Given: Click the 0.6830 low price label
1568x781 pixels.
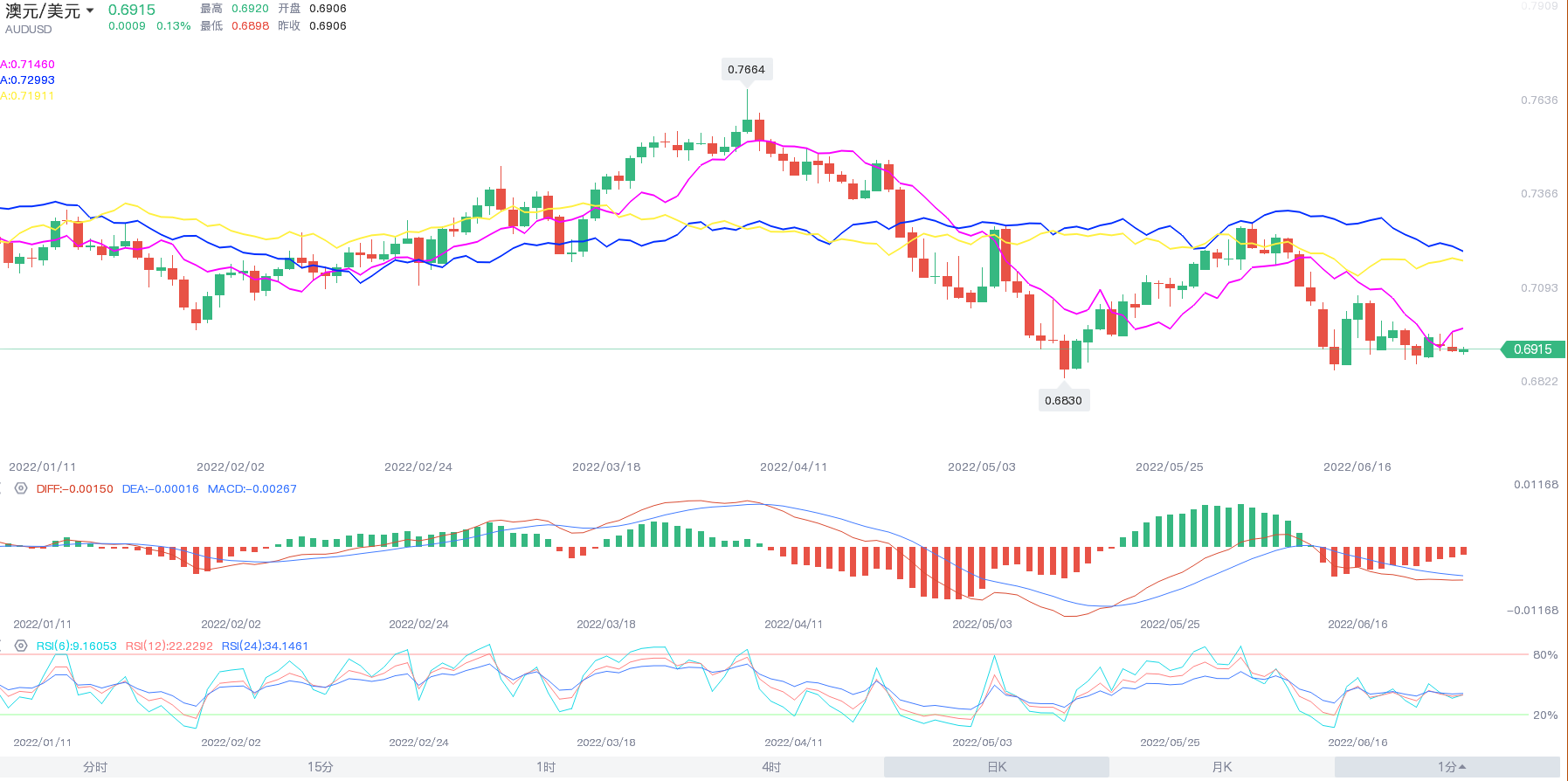Looking at the screenshot, I should (x=1063, y=400).
